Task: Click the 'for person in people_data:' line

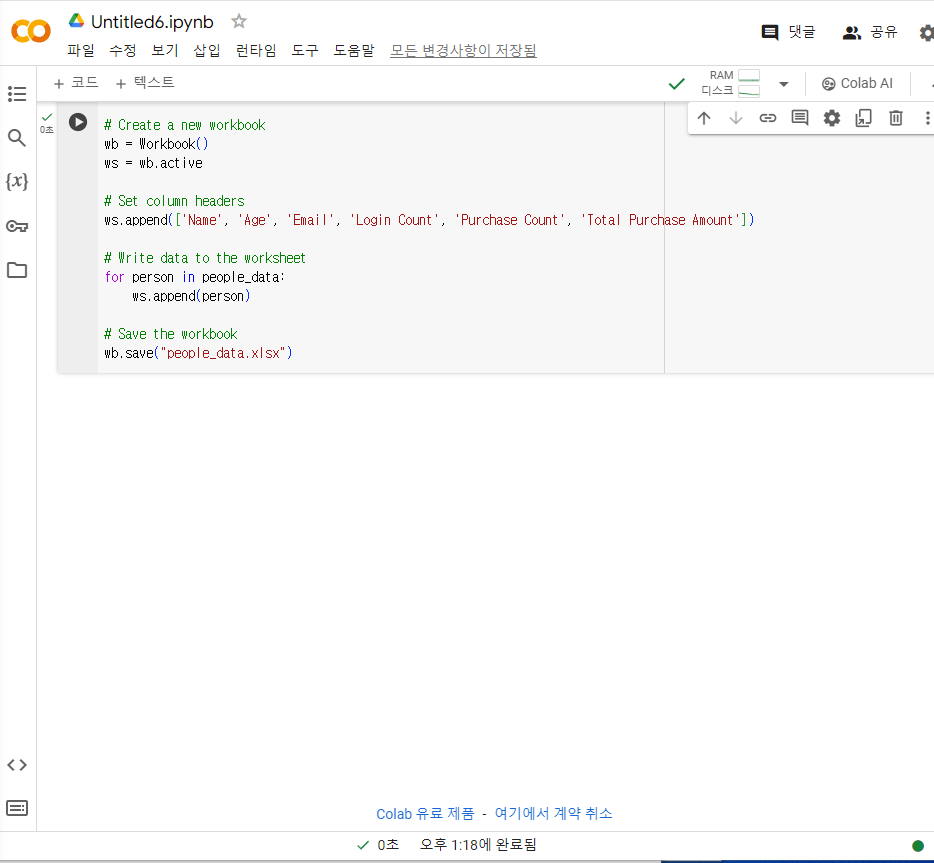Action: 195,277
